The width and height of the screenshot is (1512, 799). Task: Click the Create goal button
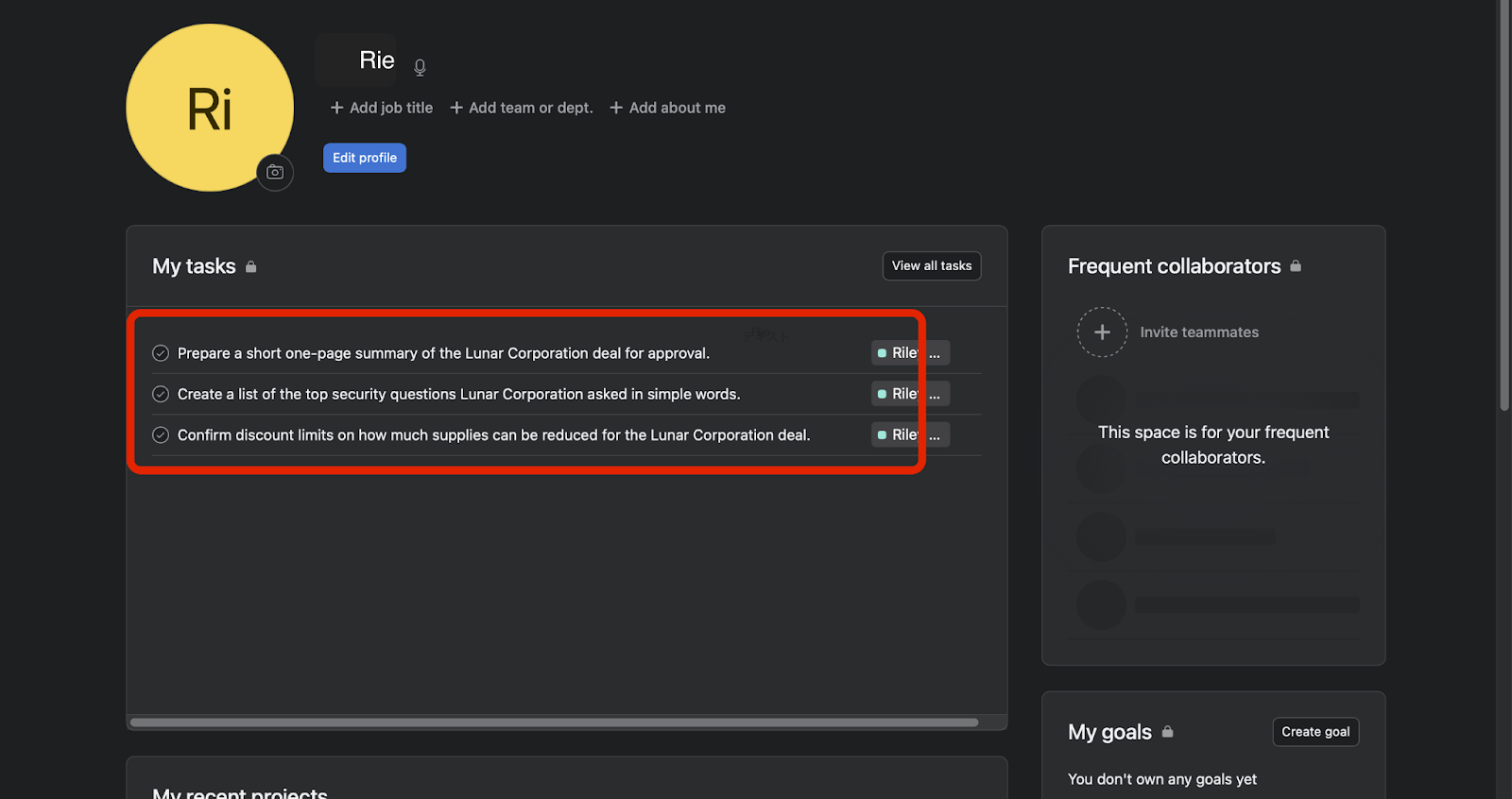1315,732
